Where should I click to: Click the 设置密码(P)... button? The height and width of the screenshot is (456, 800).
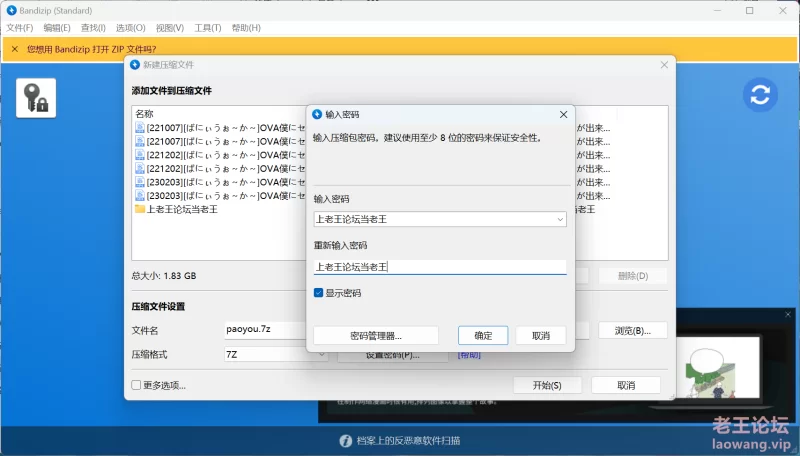tap(393, 356)
